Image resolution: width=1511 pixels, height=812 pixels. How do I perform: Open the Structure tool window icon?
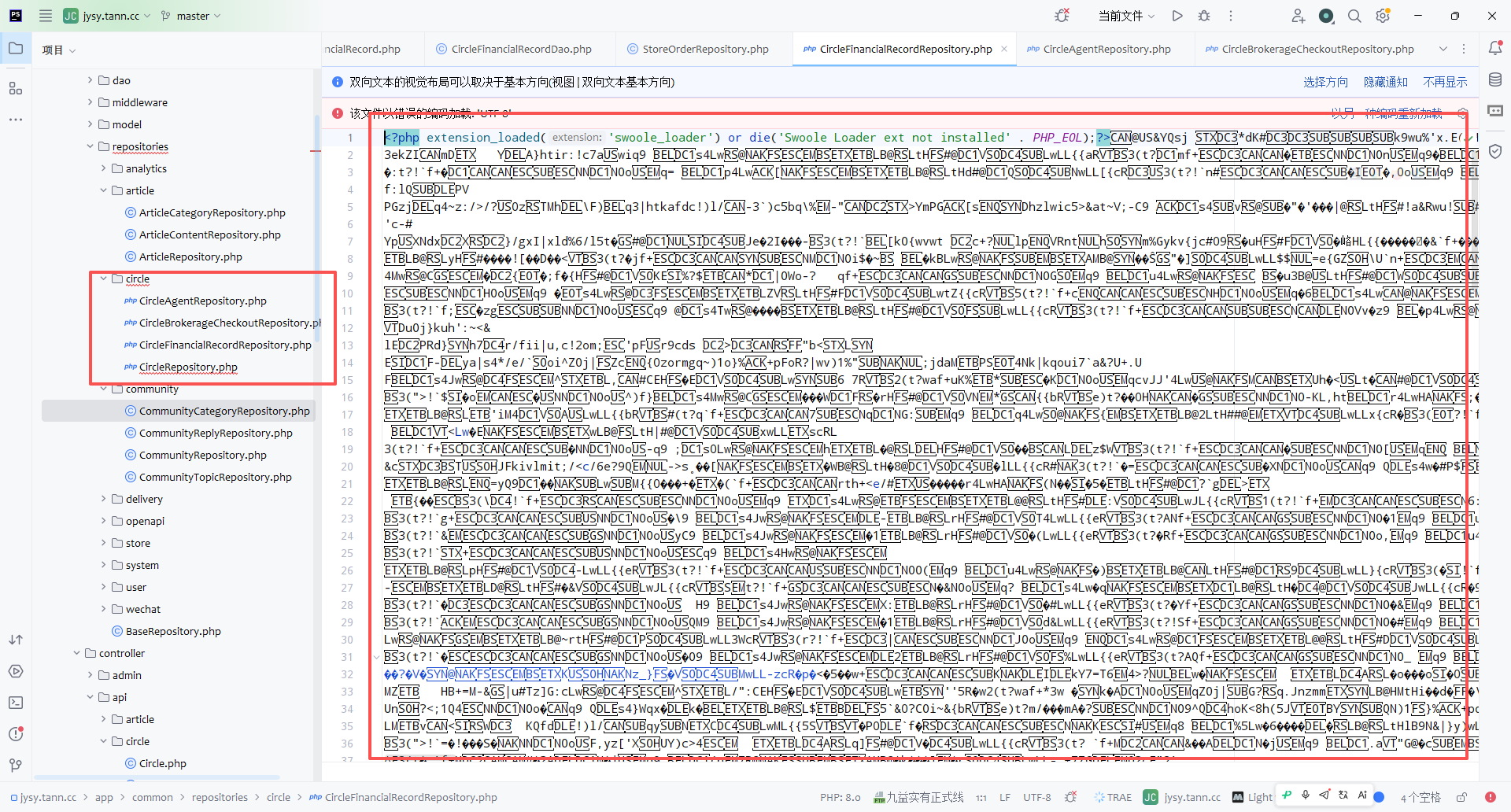tap(16, 88)
